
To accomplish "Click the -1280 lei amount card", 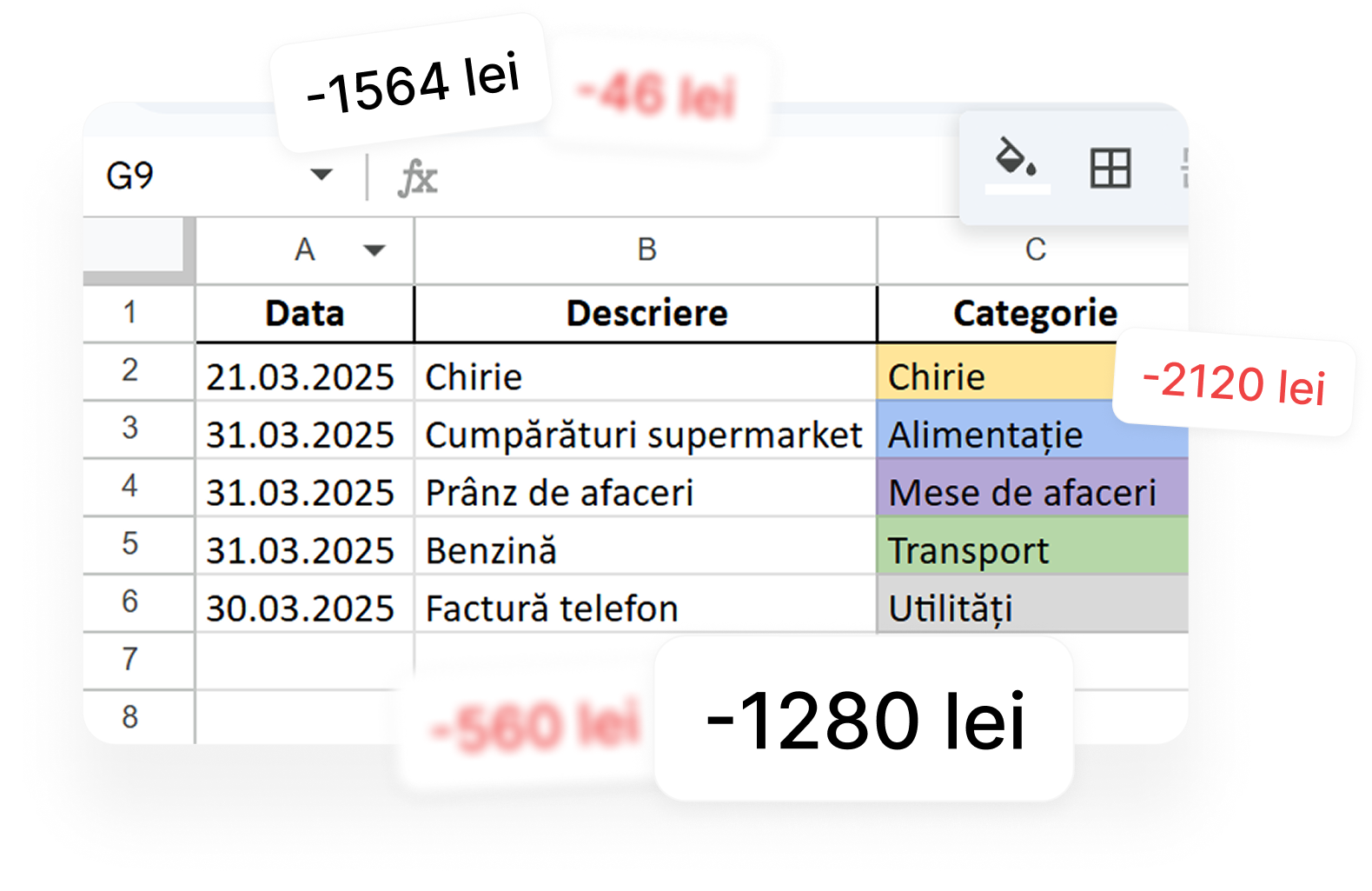I will tap(865, 720).
